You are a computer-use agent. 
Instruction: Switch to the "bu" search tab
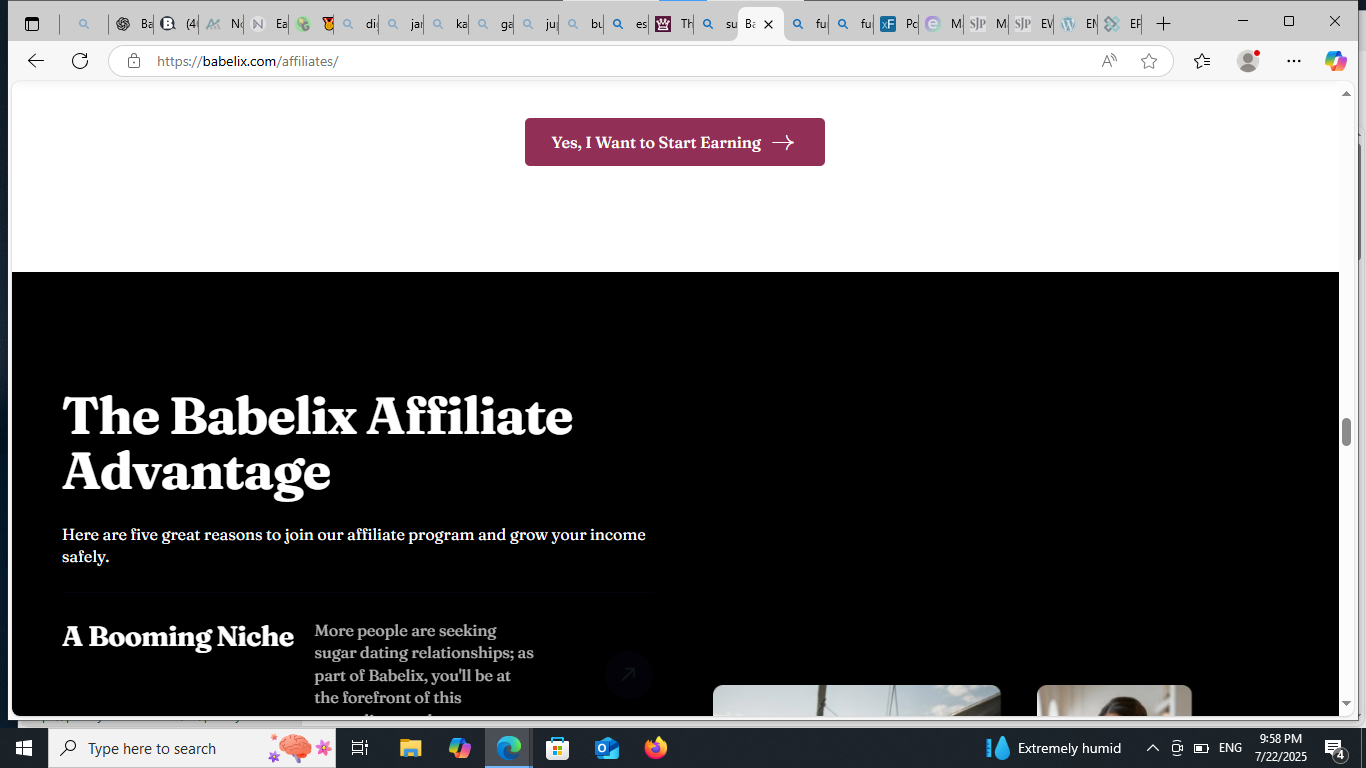[x=584, y=24]
